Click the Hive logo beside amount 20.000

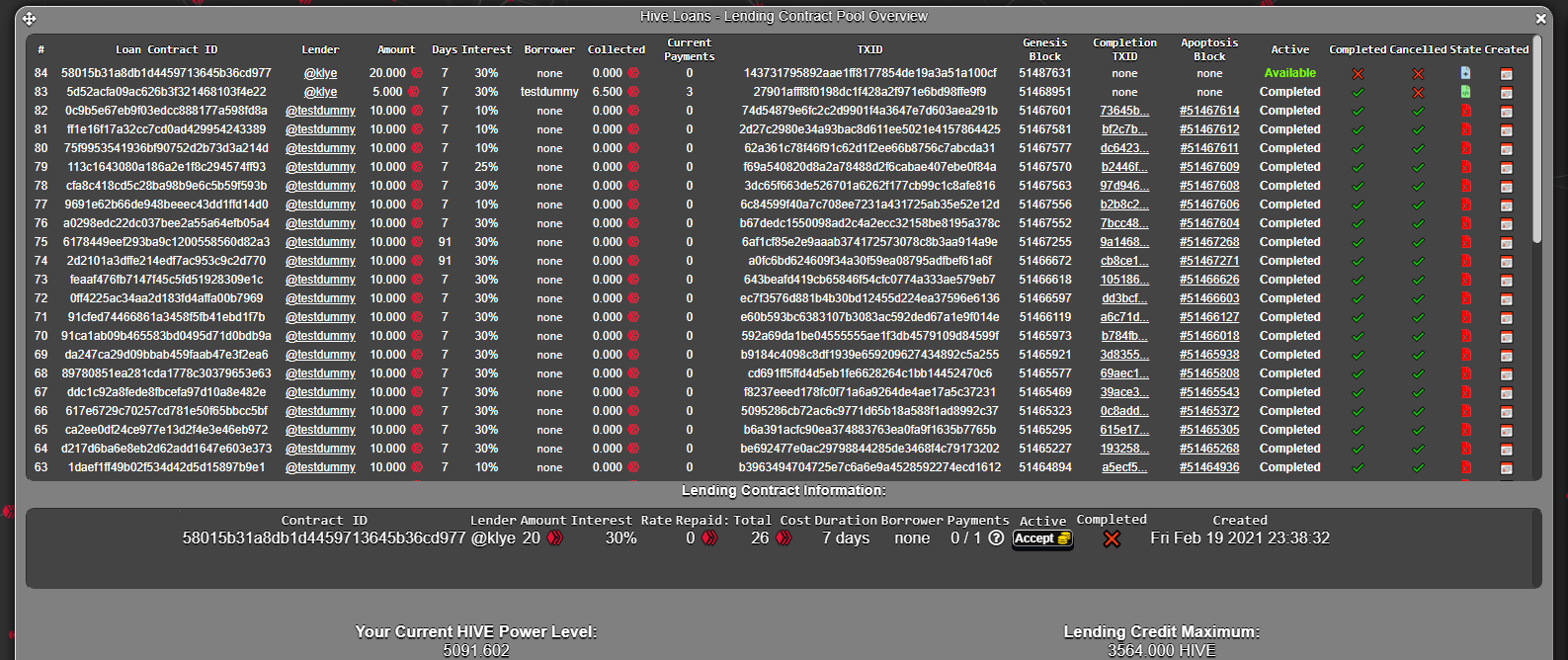(417, 73)
